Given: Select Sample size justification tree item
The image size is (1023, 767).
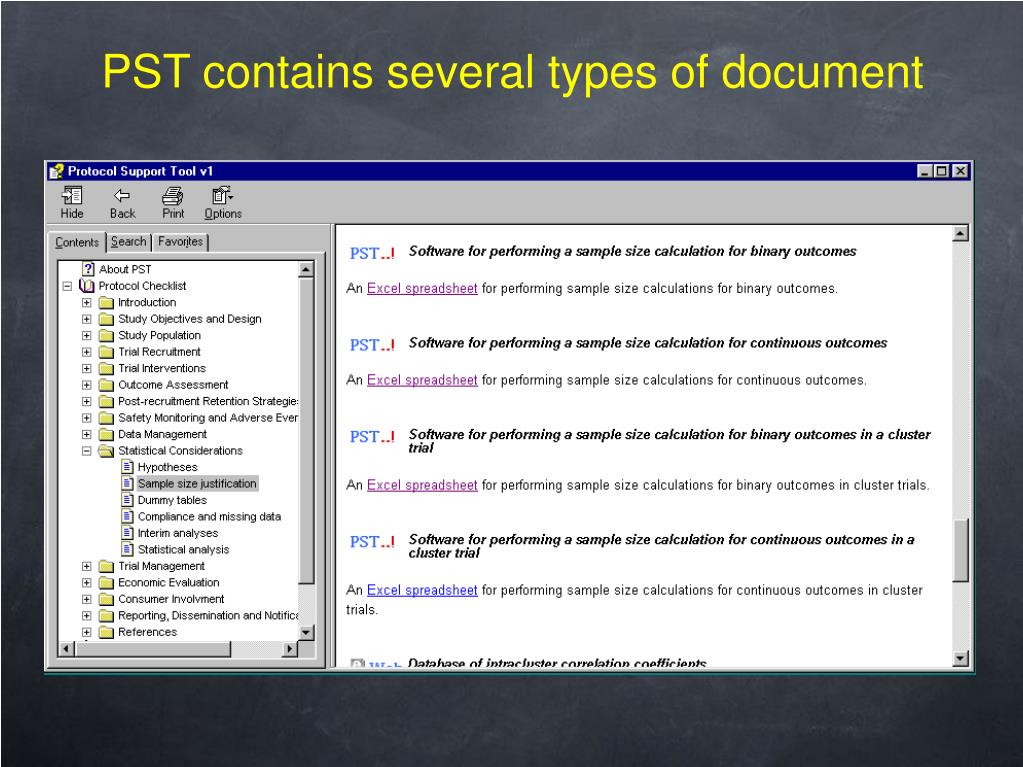Looking at the screenshot, I should click(197, 483).
